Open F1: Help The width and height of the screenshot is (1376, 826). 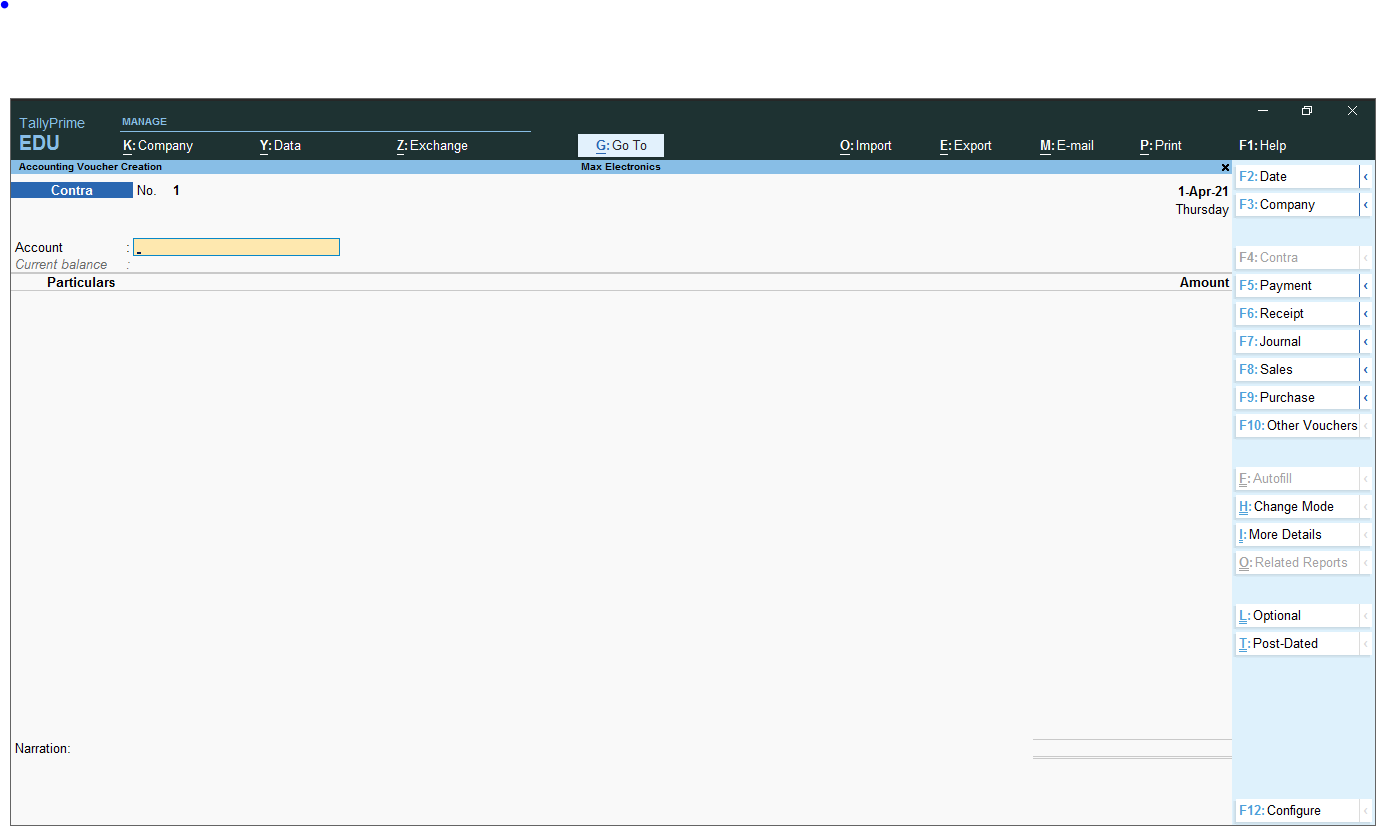pos(1263,145)
